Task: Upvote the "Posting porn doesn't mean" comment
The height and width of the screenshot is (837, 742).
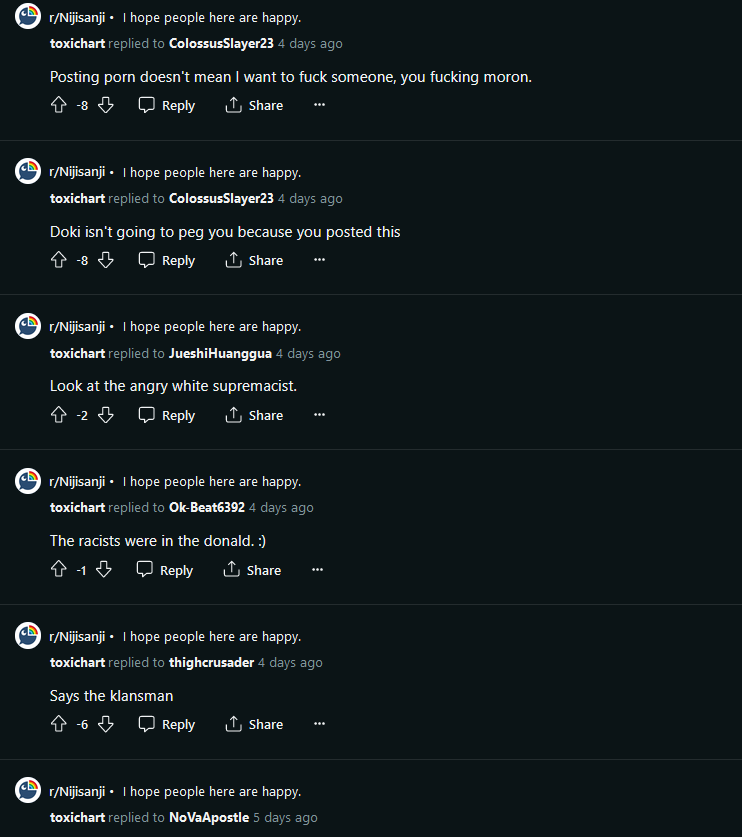Action: point(59,105)
